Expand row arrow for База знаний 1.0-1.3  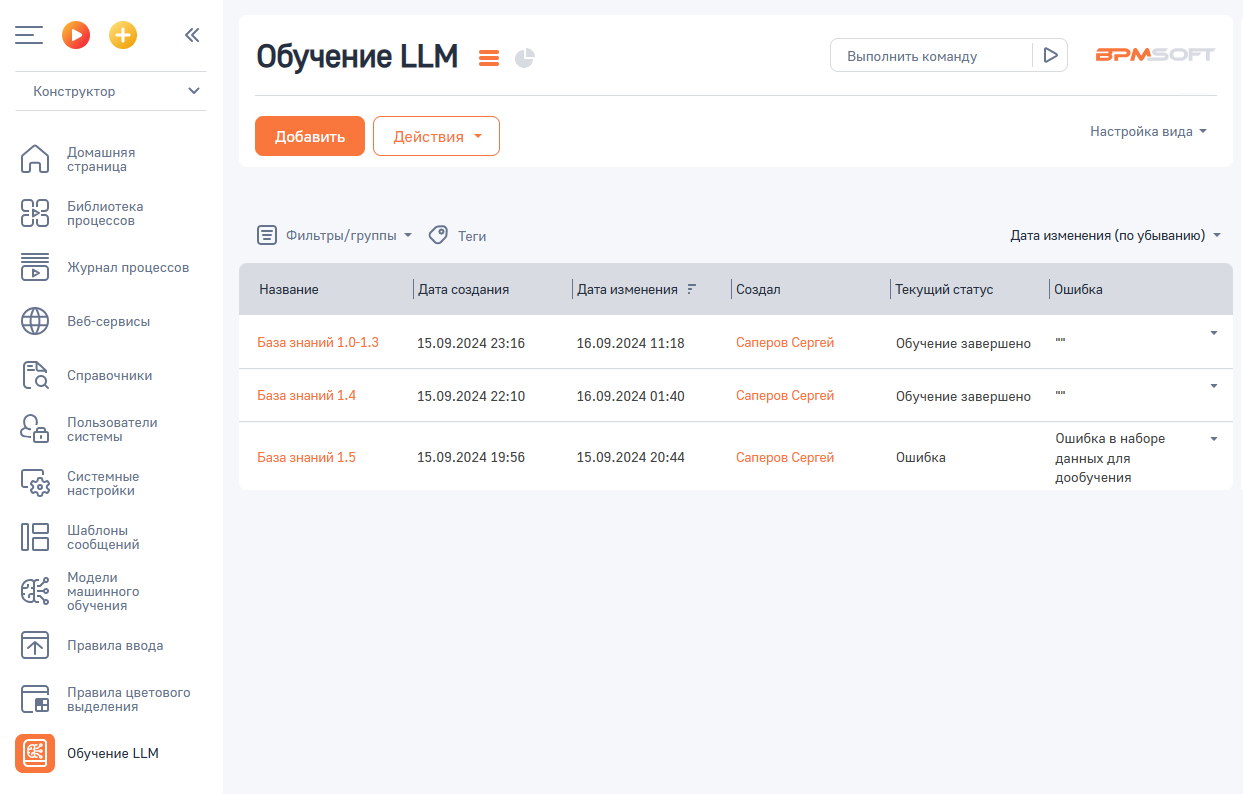coord(1214,333)
